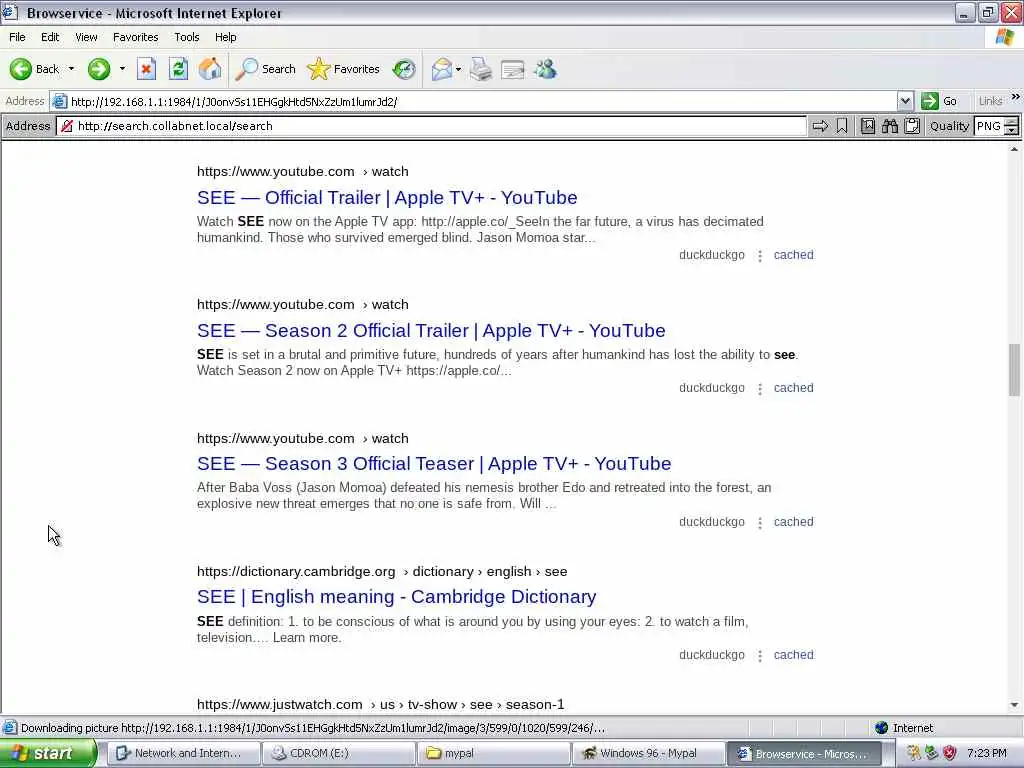Screen dimensions: 1024x768
Task: Click the scrollbar up arrow
Action: coord(1014,150)
